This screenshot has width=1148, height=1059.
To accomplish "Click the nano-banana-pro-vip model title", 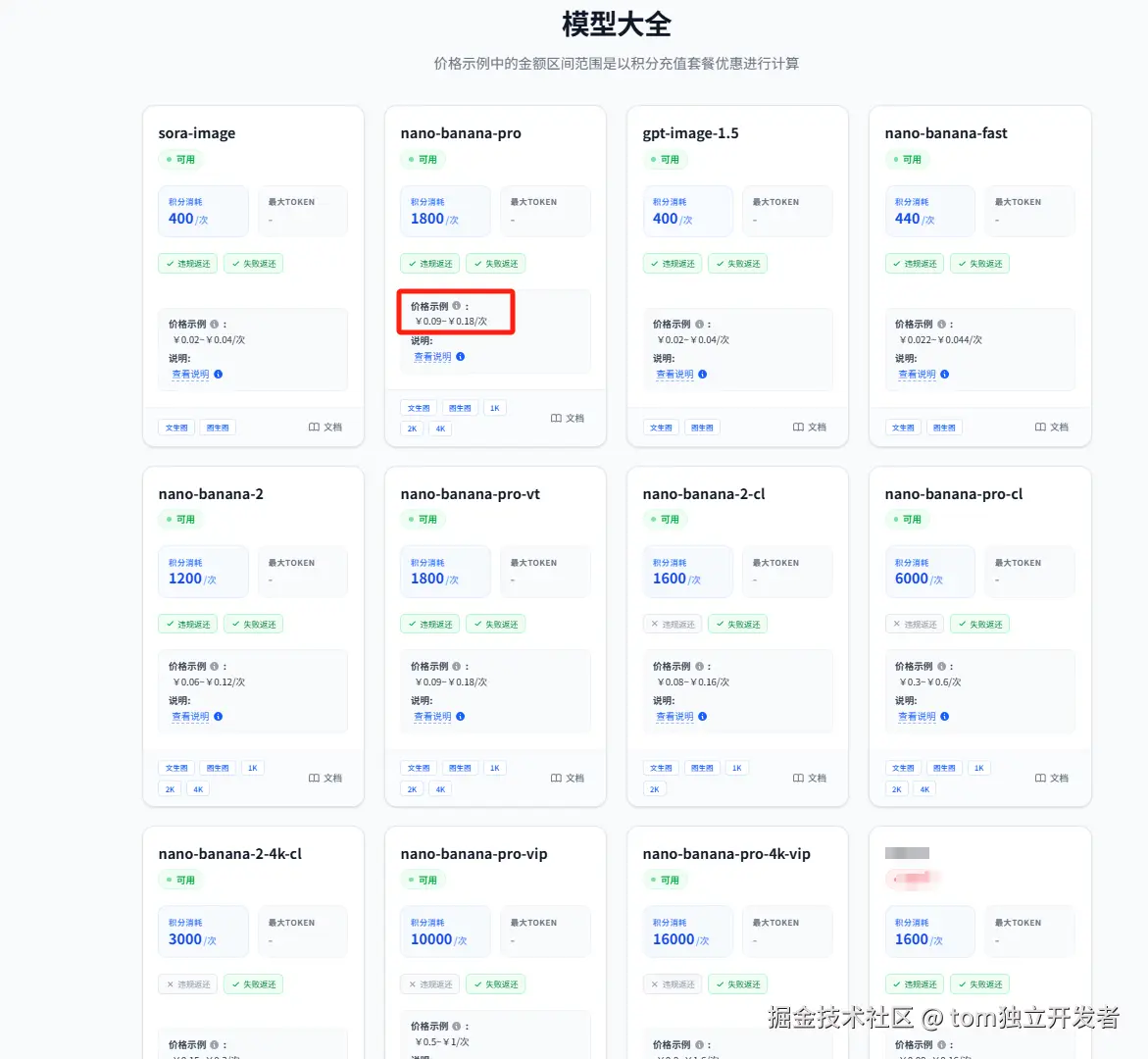I will pyautogui.click(x=474, y=854).
